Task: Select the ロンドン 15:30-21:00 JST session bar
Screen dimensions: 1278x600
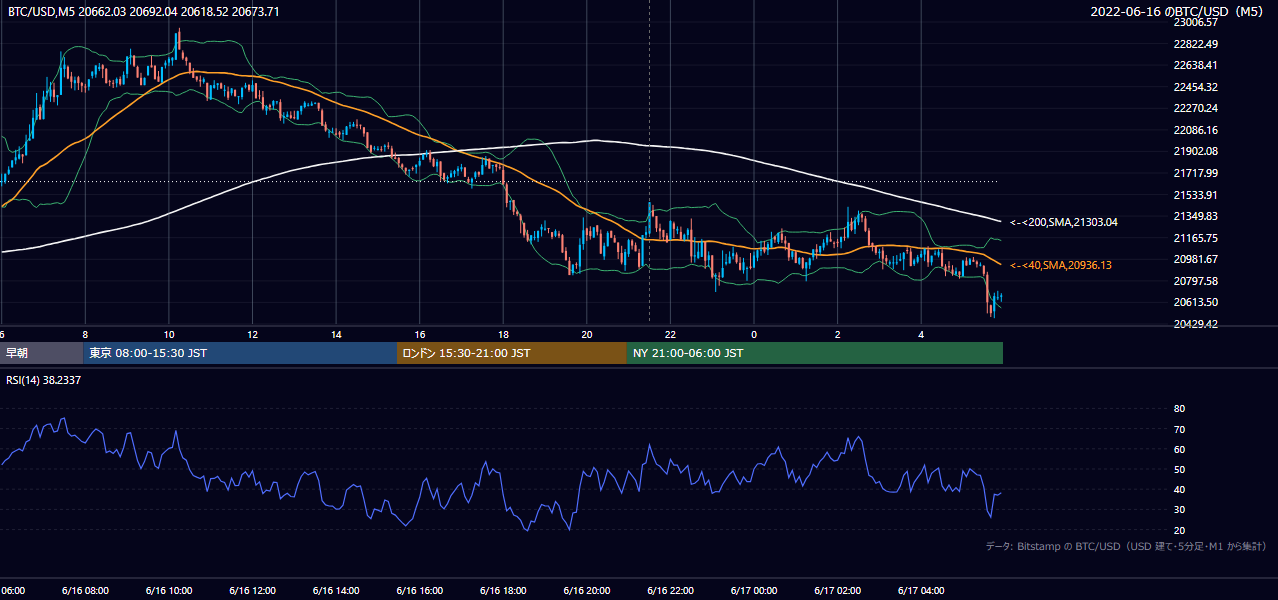Action: (x=512, y=353)
